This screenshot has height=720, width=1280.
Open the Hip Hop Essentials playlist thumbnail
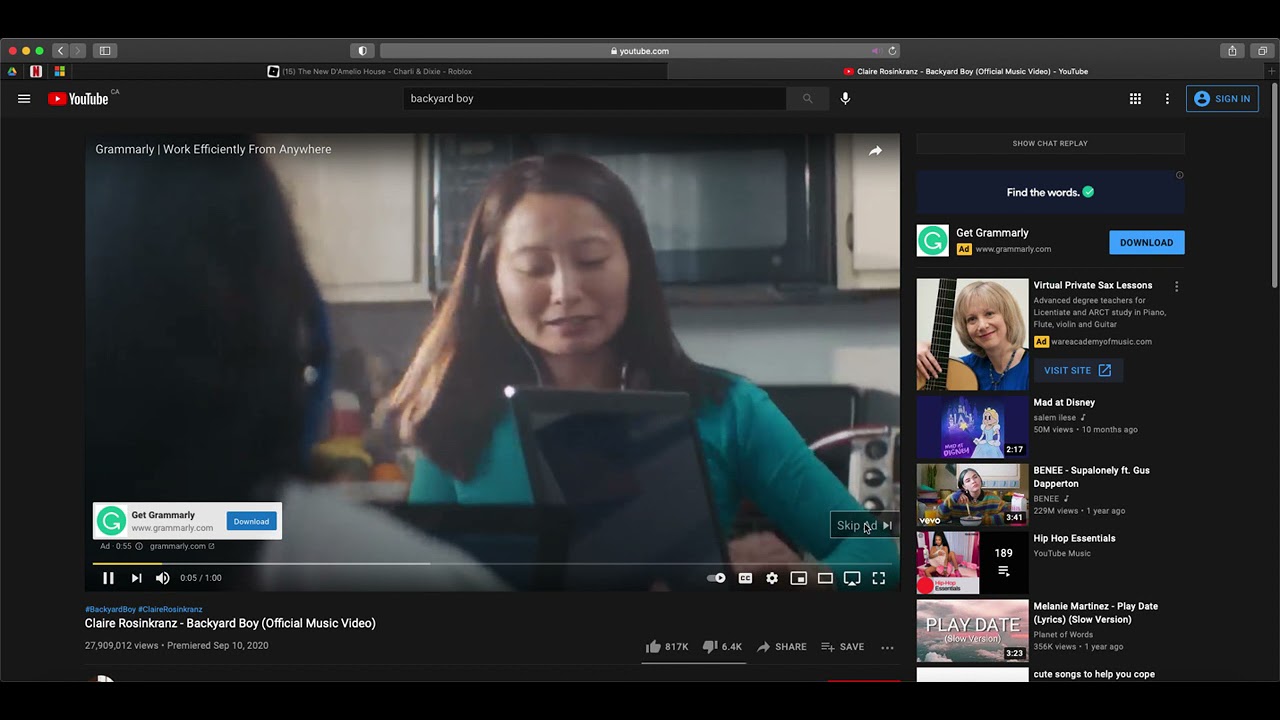pos(972,563)
